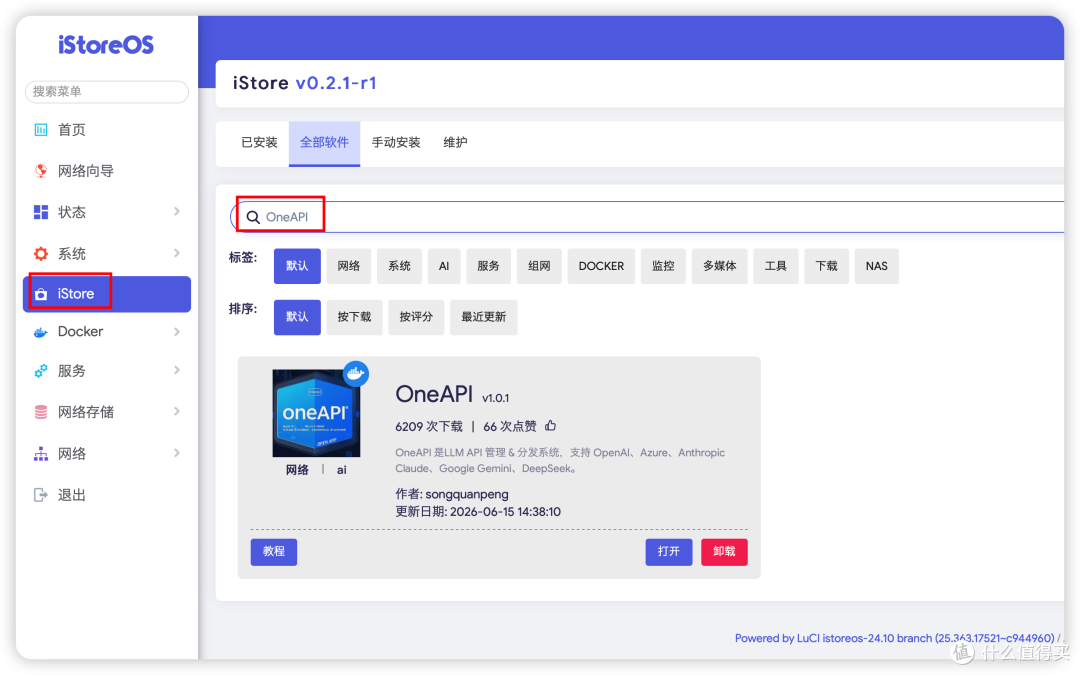Click the Docker whale icon in sidebar
The width and height of the screenshot is (1080, 675).
click(41, 332)
